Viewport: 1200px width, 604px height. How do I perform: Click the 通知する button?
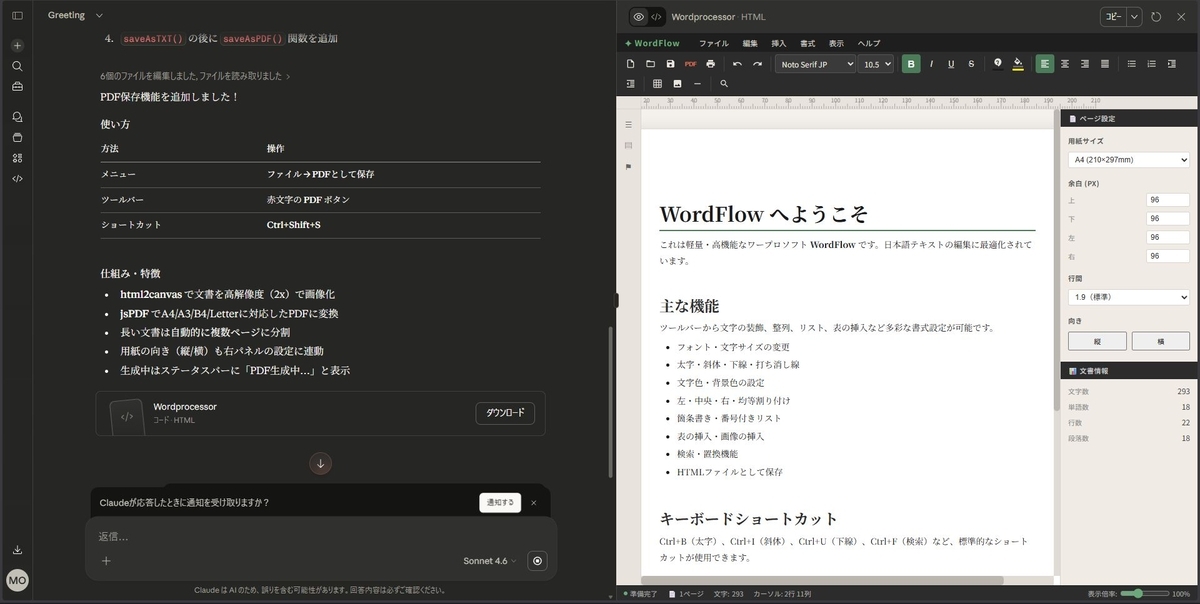pyautogui.click(x=500, y=502)
